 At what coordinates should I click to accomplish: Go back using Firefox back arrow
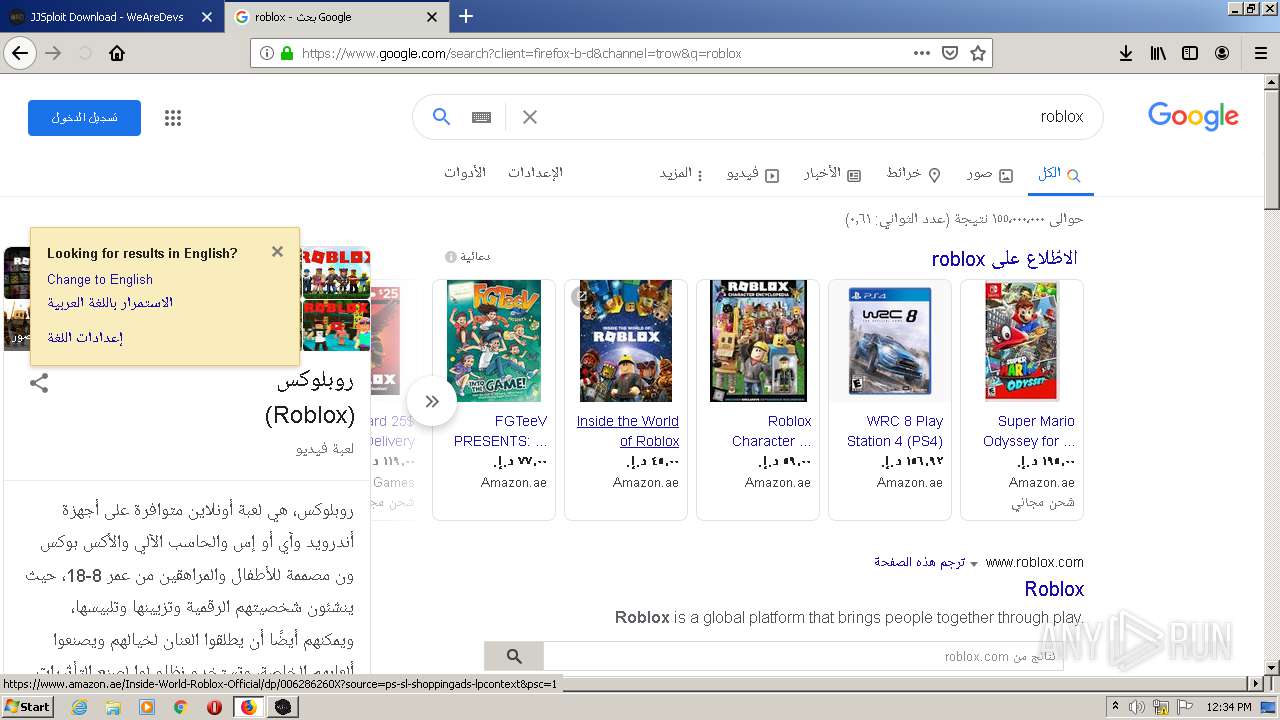20,53
